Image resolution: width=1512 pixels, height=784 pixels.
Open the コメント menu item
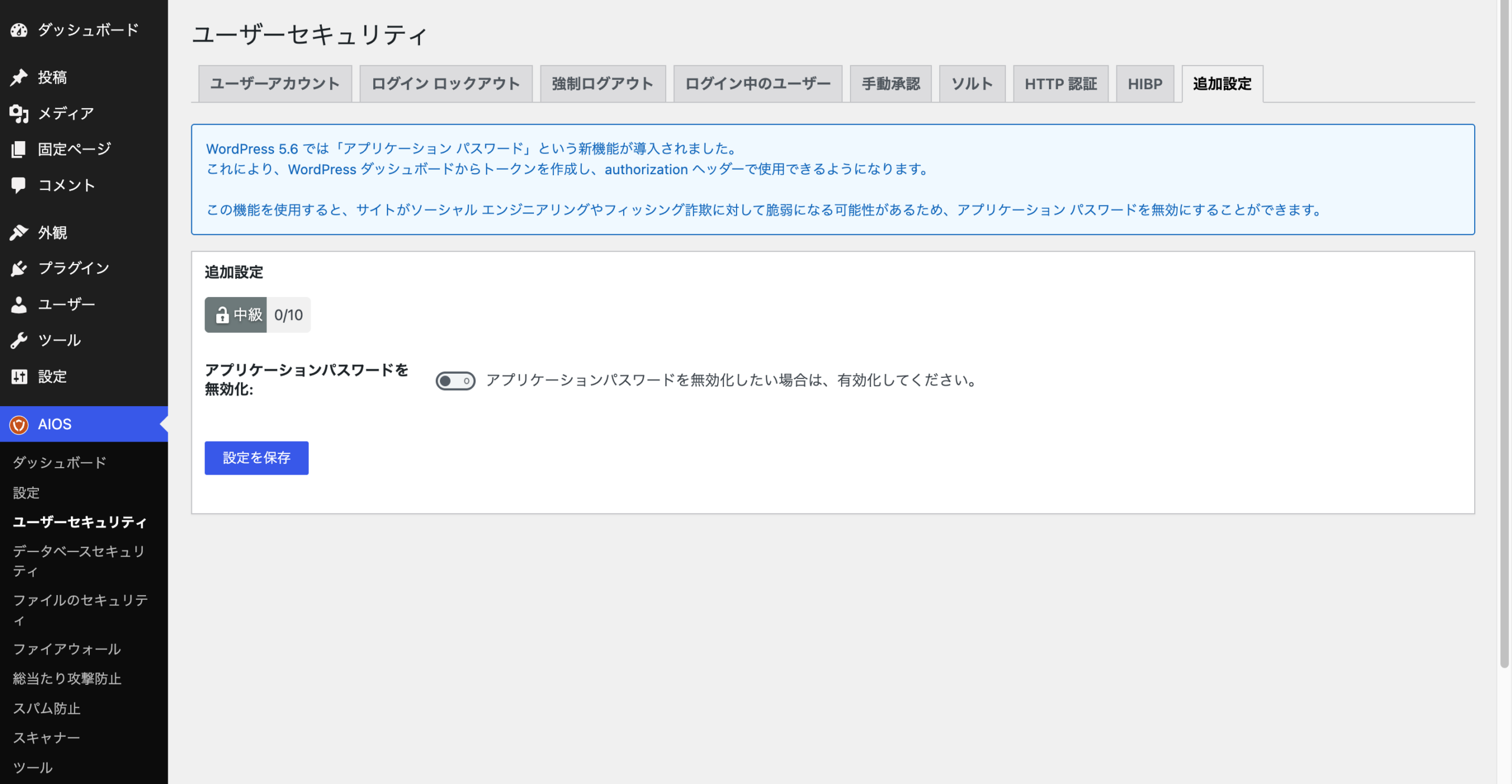[84, 185]
